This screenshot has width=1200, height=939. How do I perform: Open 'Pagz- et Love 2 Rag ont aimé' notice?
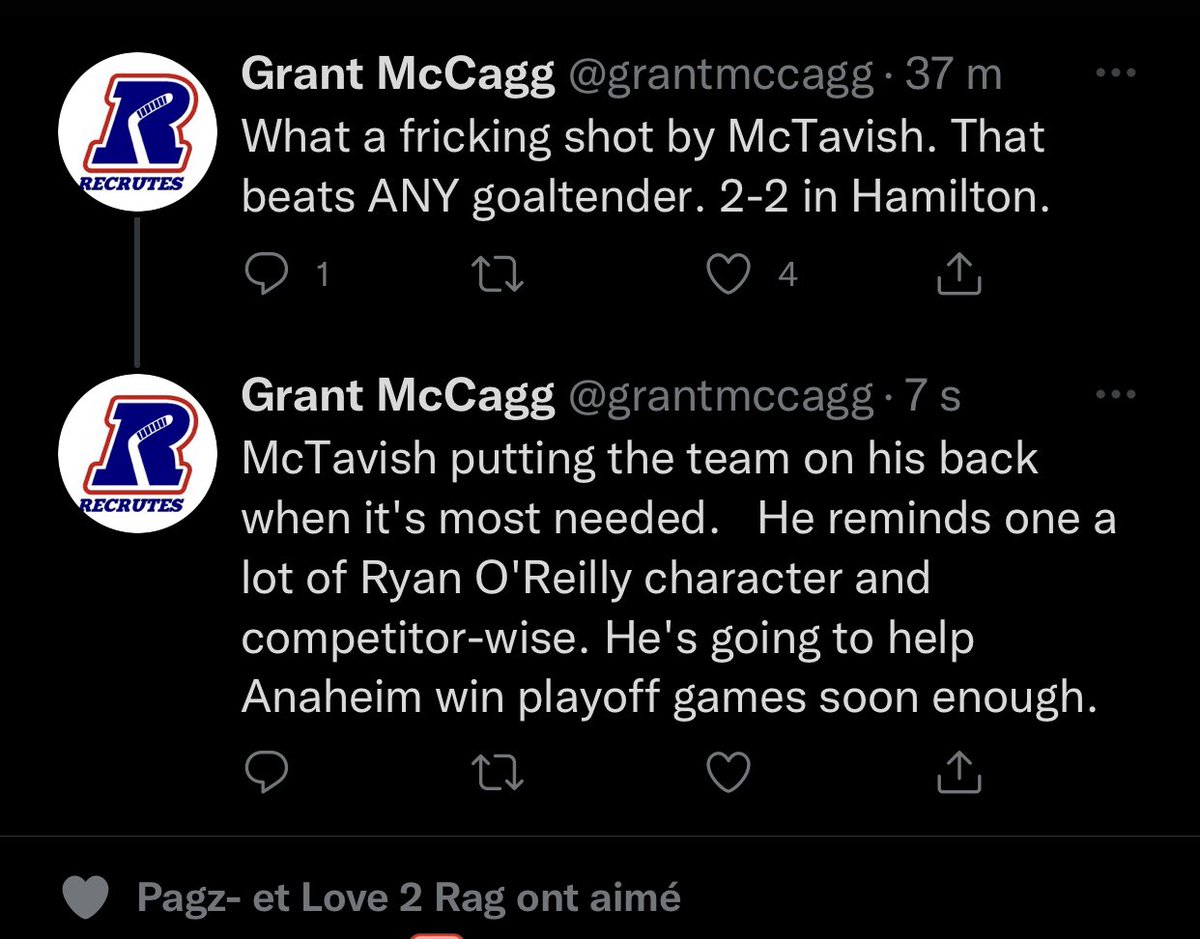(408, 897)
